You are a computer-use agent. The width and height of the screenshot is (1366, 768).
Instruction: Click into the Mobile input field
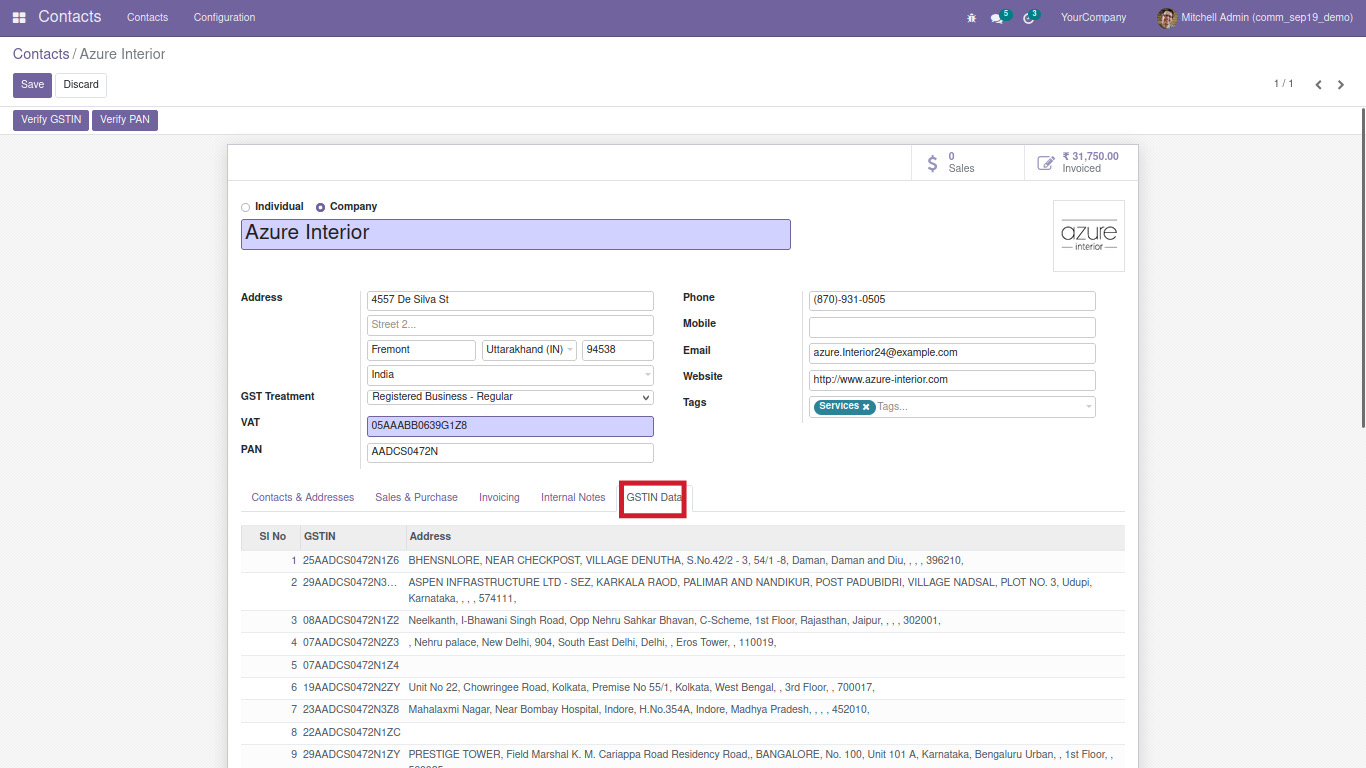pyautogui.click(x=951, y=327)
